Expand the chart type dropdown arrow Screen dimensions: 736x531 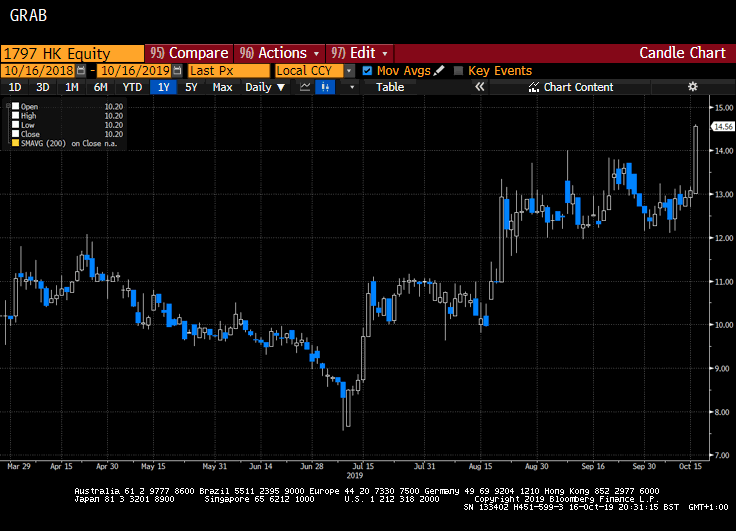point(352,87)
